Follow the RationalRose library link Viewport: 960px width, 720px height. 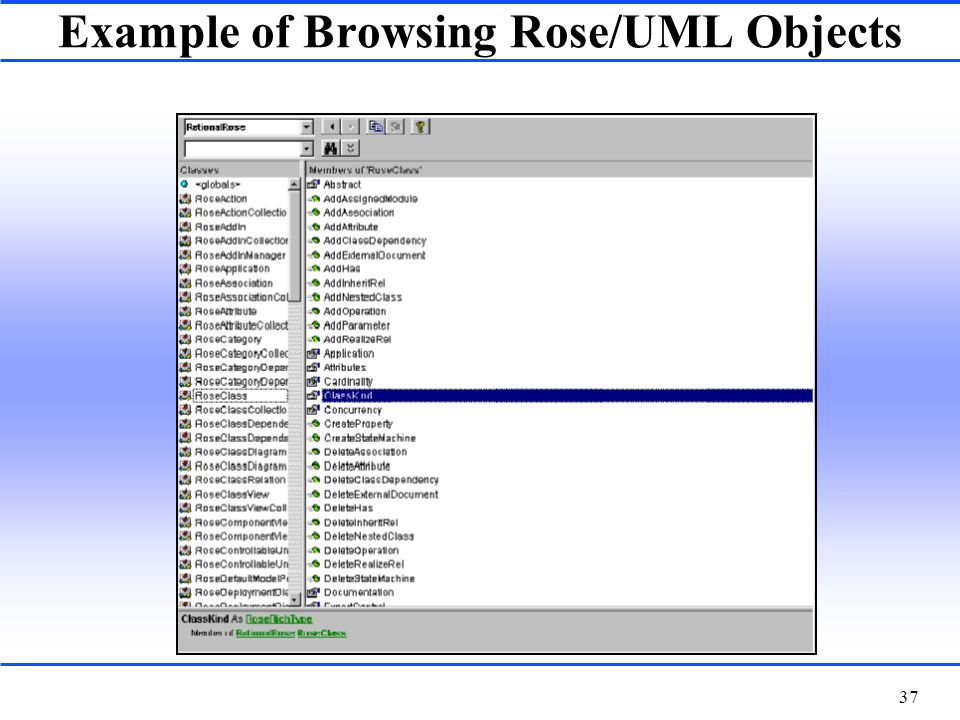[265, 633]
